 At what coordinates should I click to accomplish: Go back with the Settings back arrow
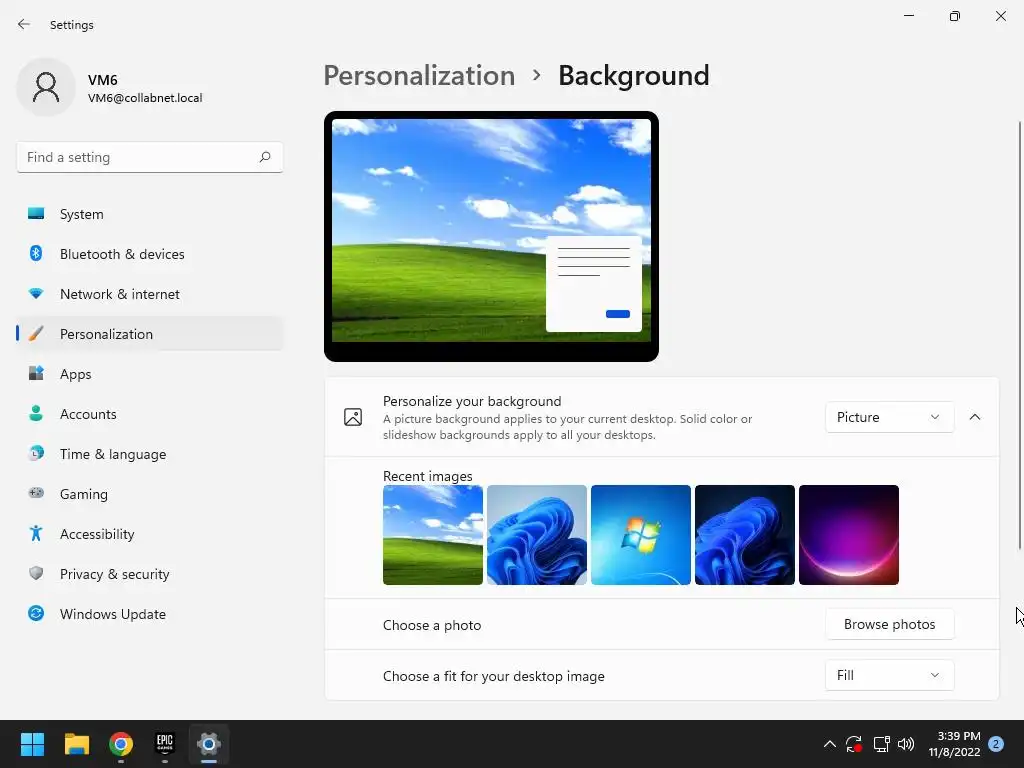[24, 24]
